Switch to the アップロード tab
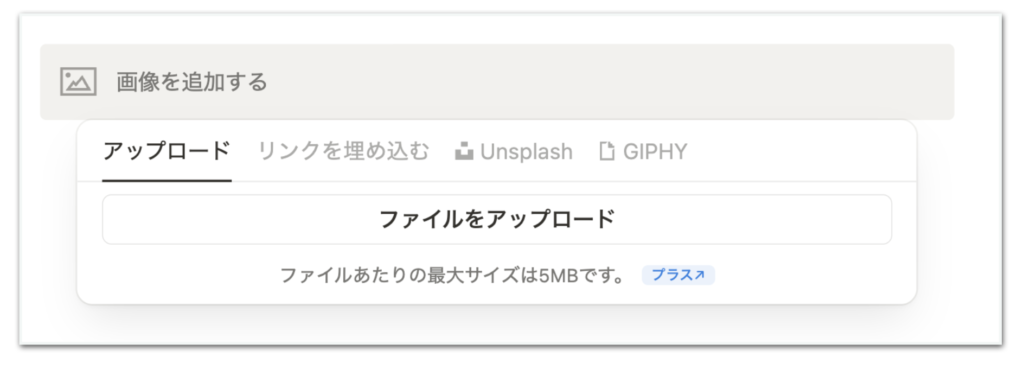Screen dimensions: 1024x370 point(167,151)
